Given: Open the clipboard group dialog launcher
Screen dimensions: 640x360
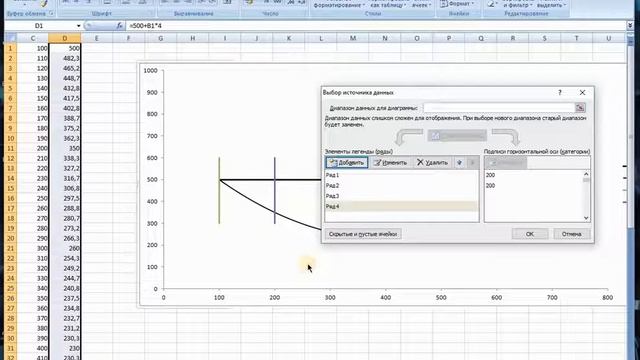Looking at the screenshot, I should tap(51, 13).
